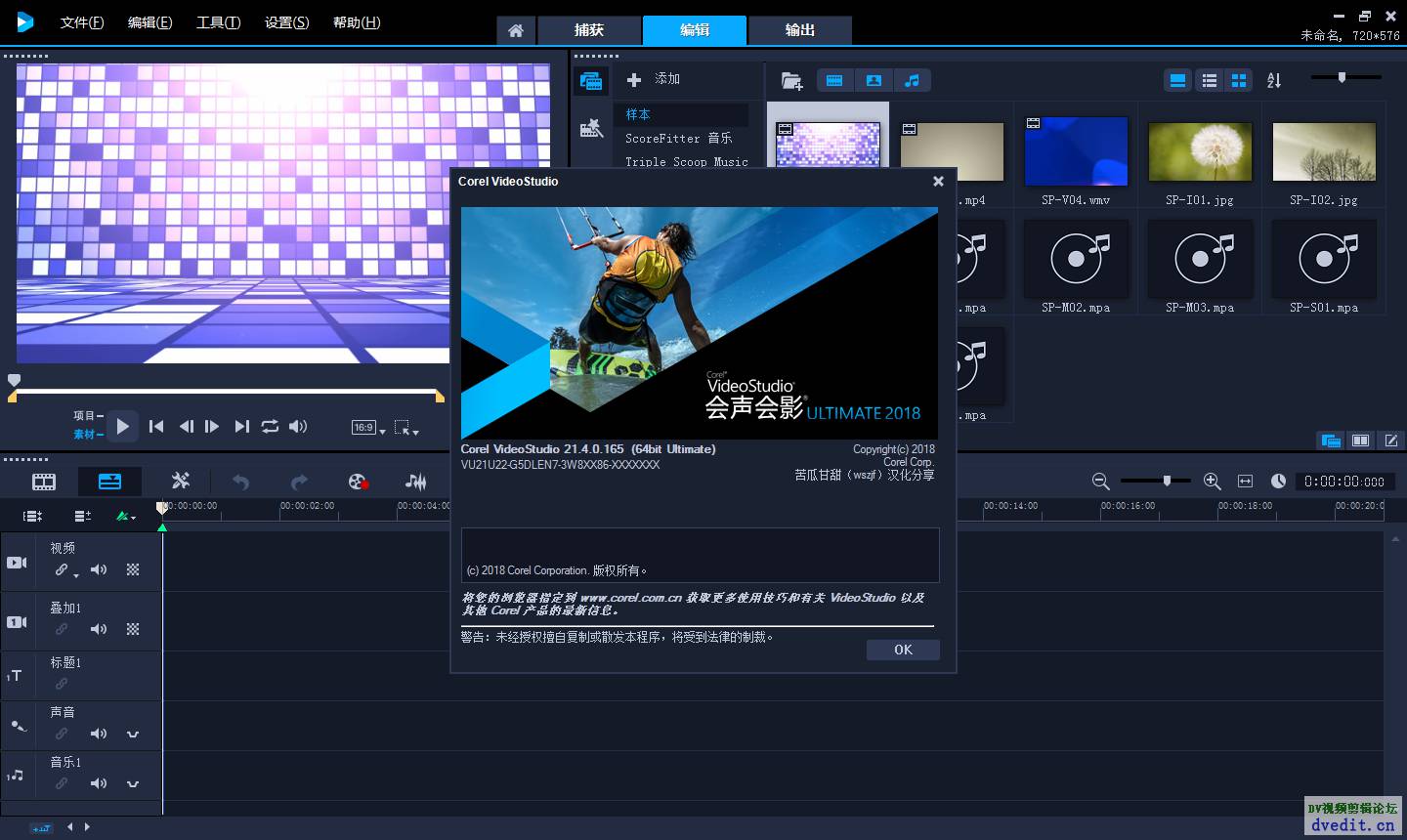Open the 工具(T) menu
Screen dimensions: 1407x840
coord(218,22)
